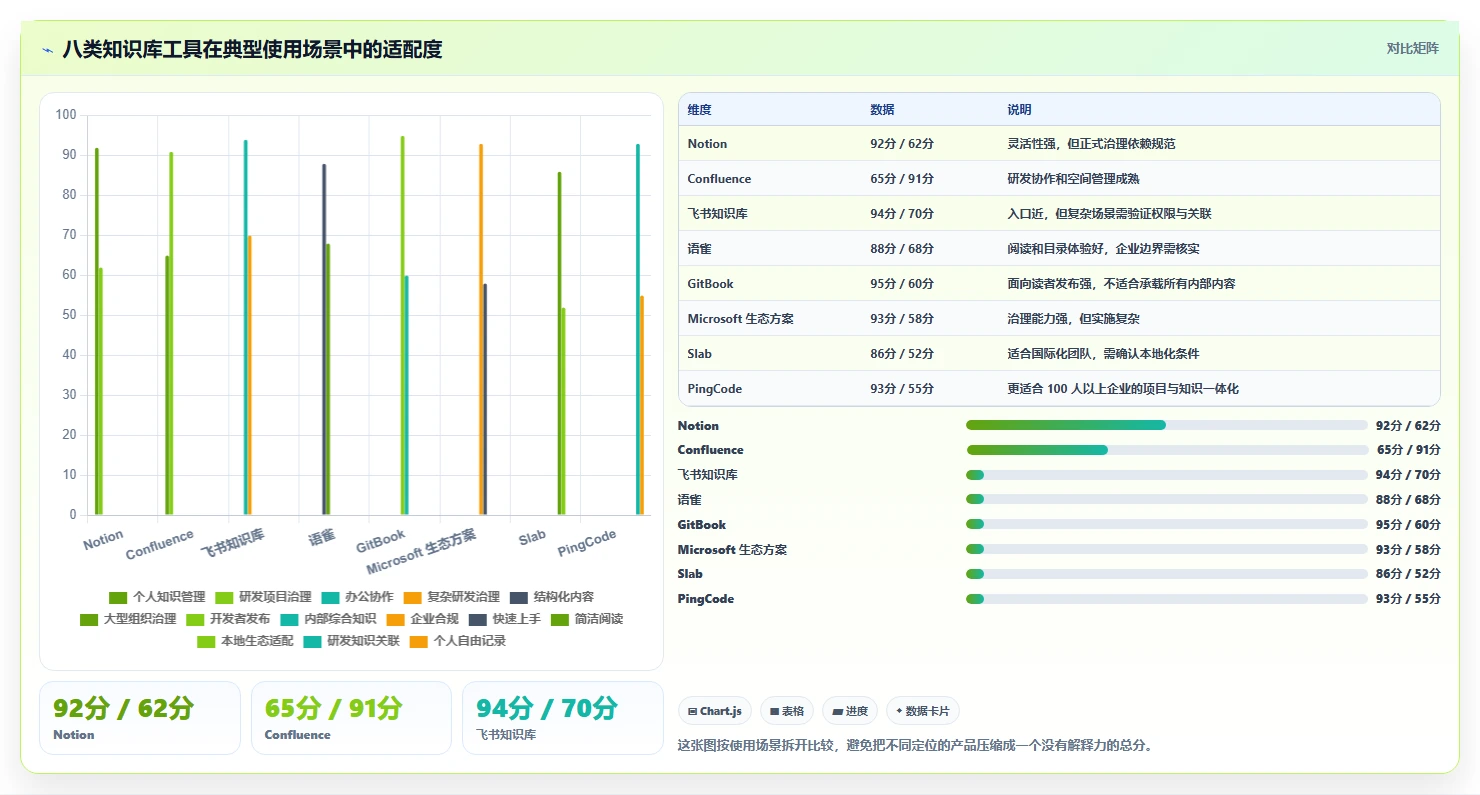
Task: Click the Notion label on chart x-axis
Action: click(103, 541)
